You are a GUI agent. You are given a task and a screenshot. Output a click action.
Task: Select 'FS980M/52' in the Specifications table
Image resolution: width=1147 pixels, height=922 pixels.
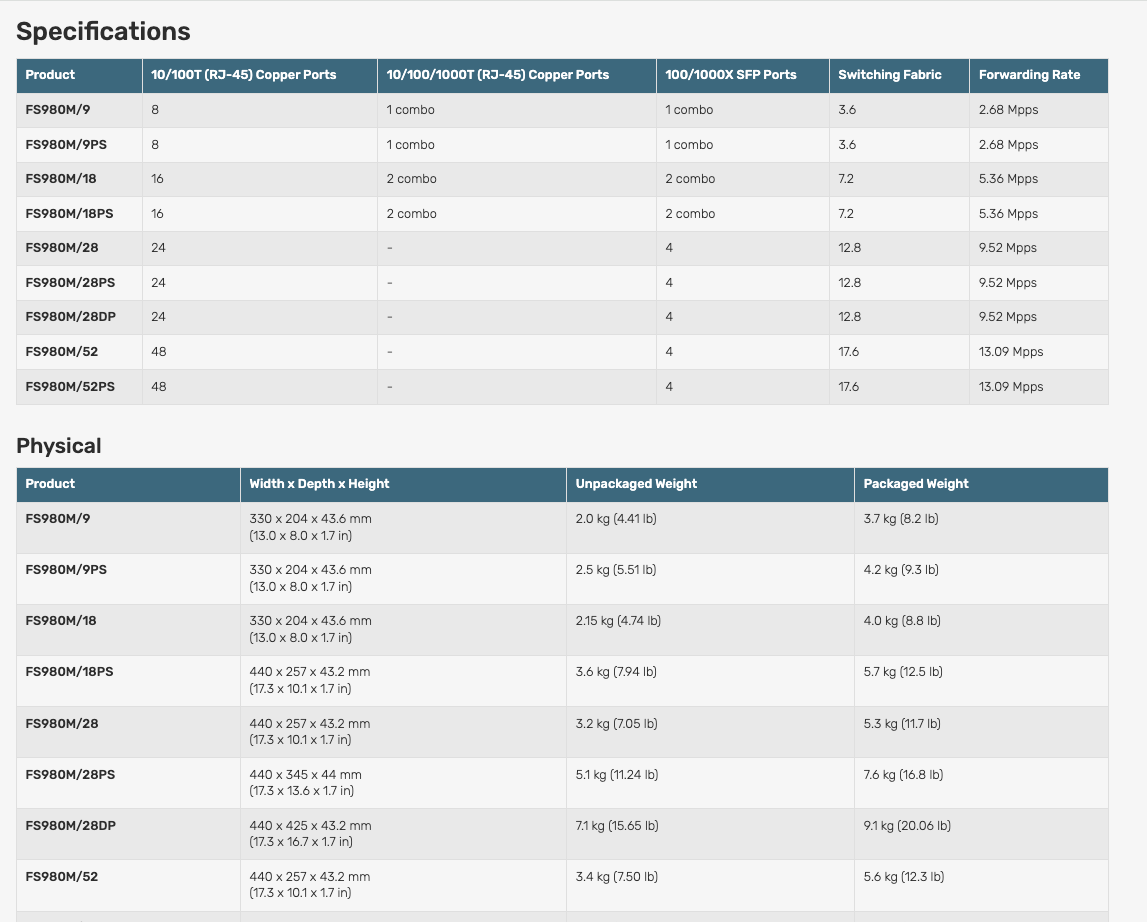pos(61,352)
